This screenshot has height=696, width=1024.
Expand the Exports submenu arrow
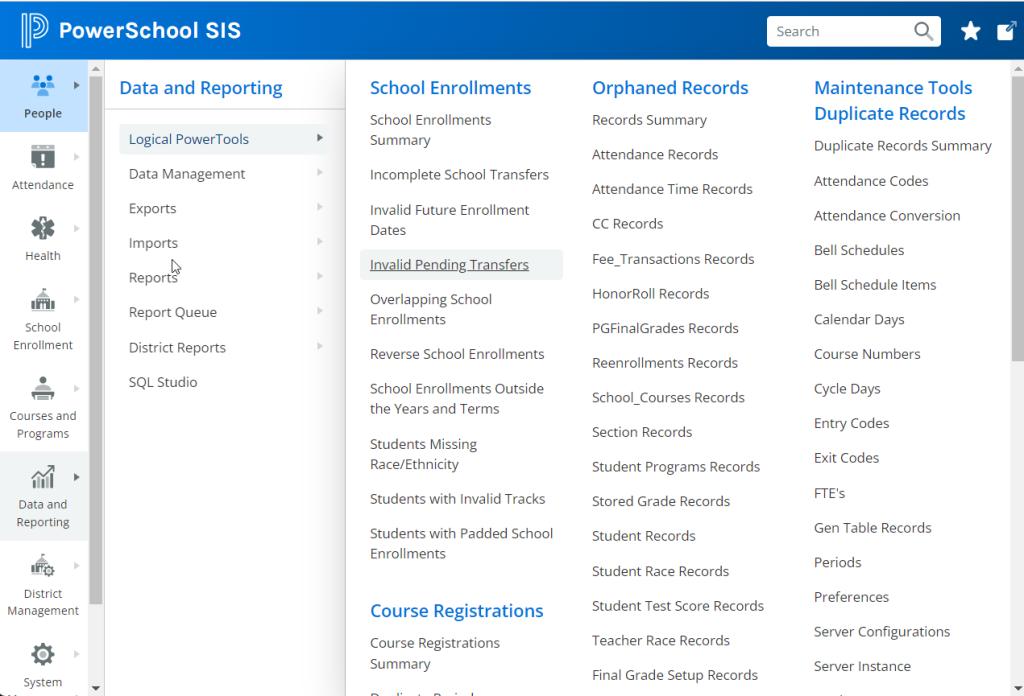(x=320, y=207)
